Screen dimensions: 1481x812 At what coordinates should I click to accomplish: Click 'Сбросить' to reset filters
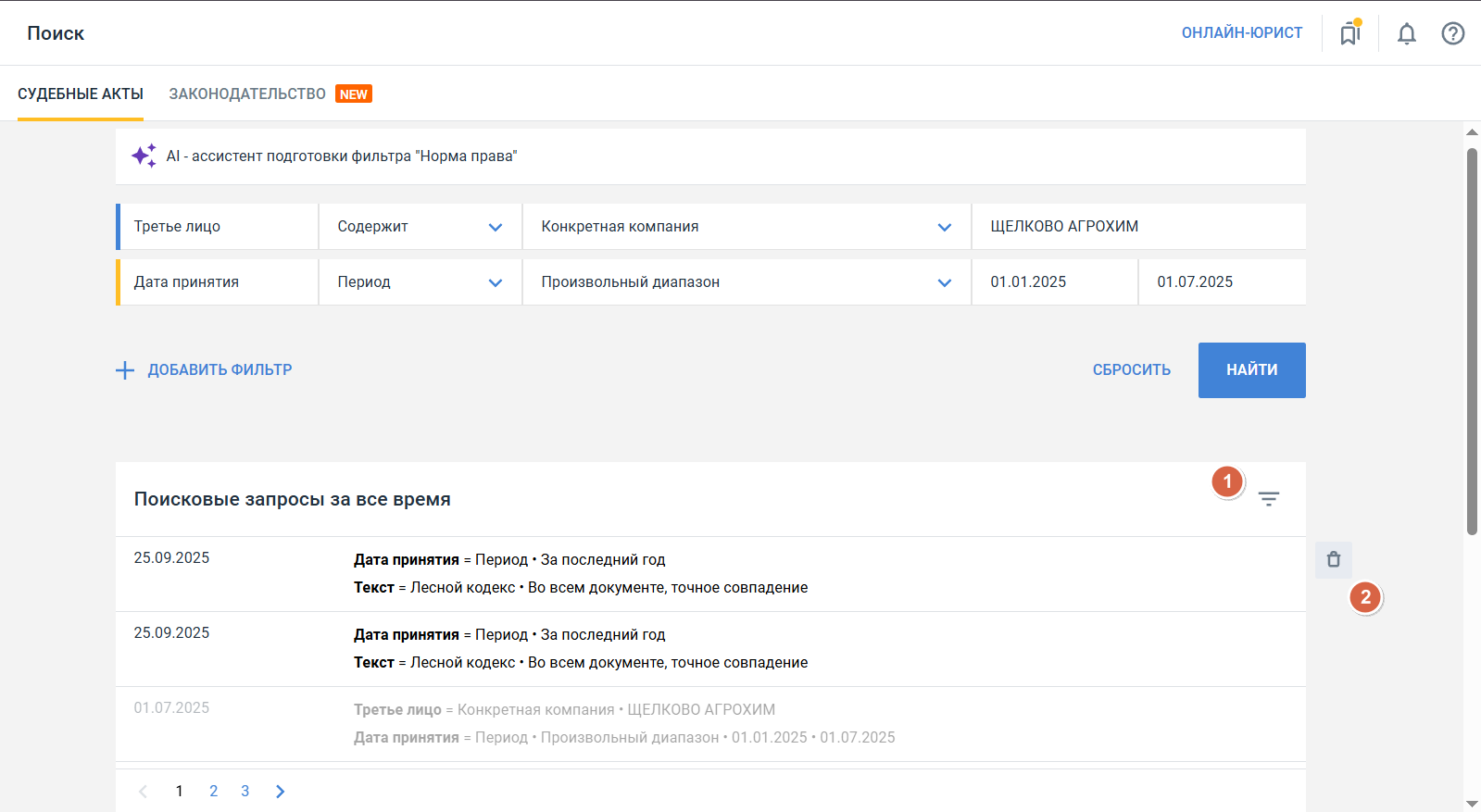[1131, 370]
